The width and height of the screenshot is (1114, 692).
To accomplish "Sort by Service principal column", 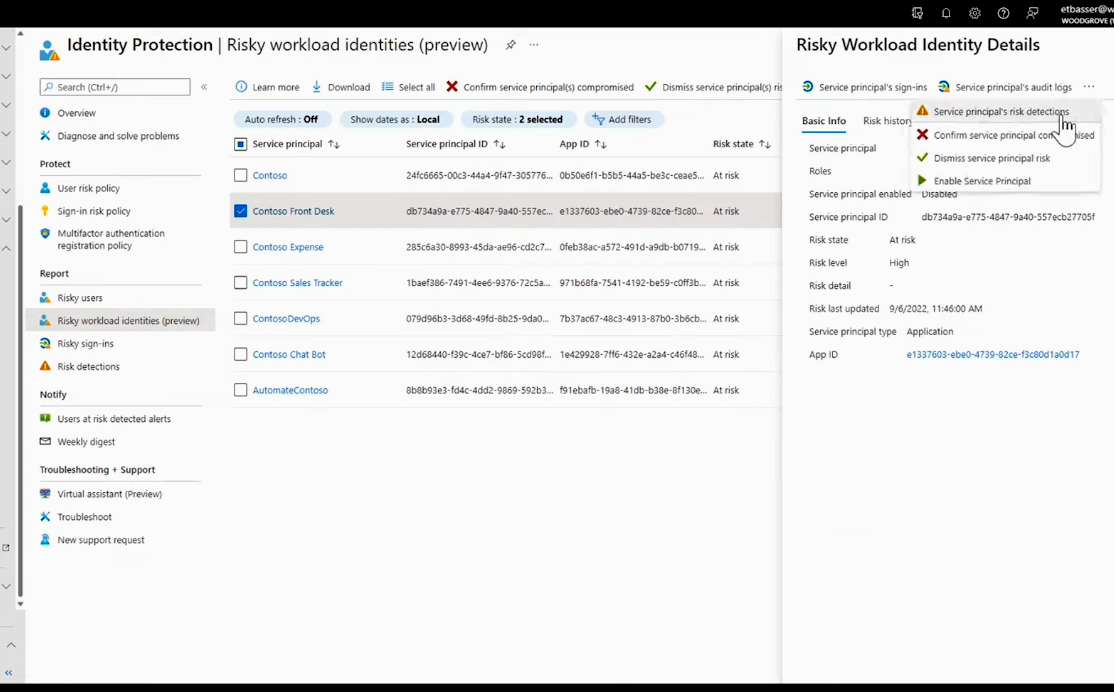I will coord(296,144).
